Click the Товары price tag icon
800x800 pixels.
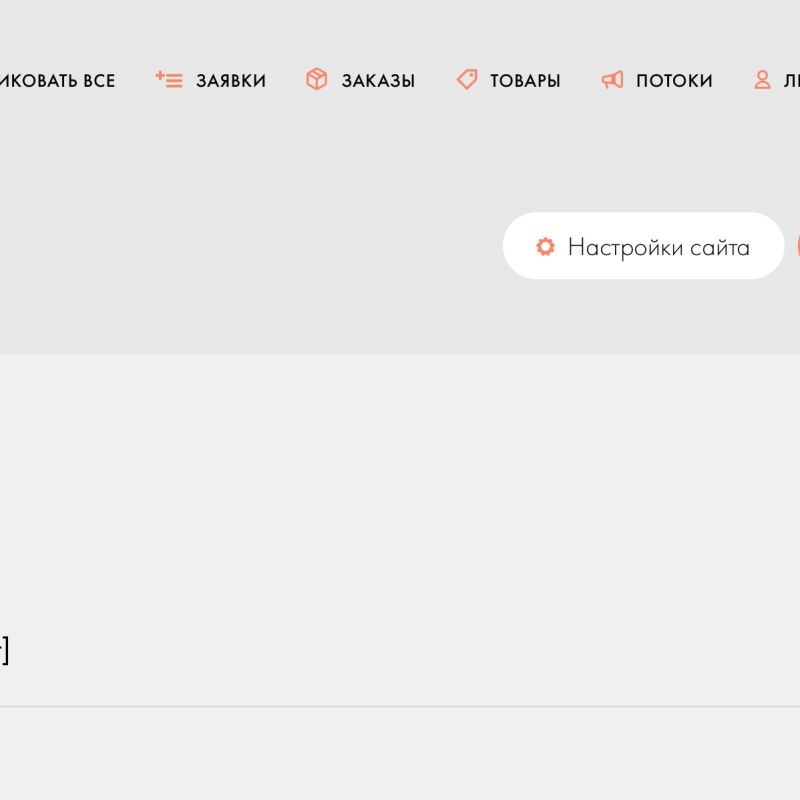click(467, 80)
